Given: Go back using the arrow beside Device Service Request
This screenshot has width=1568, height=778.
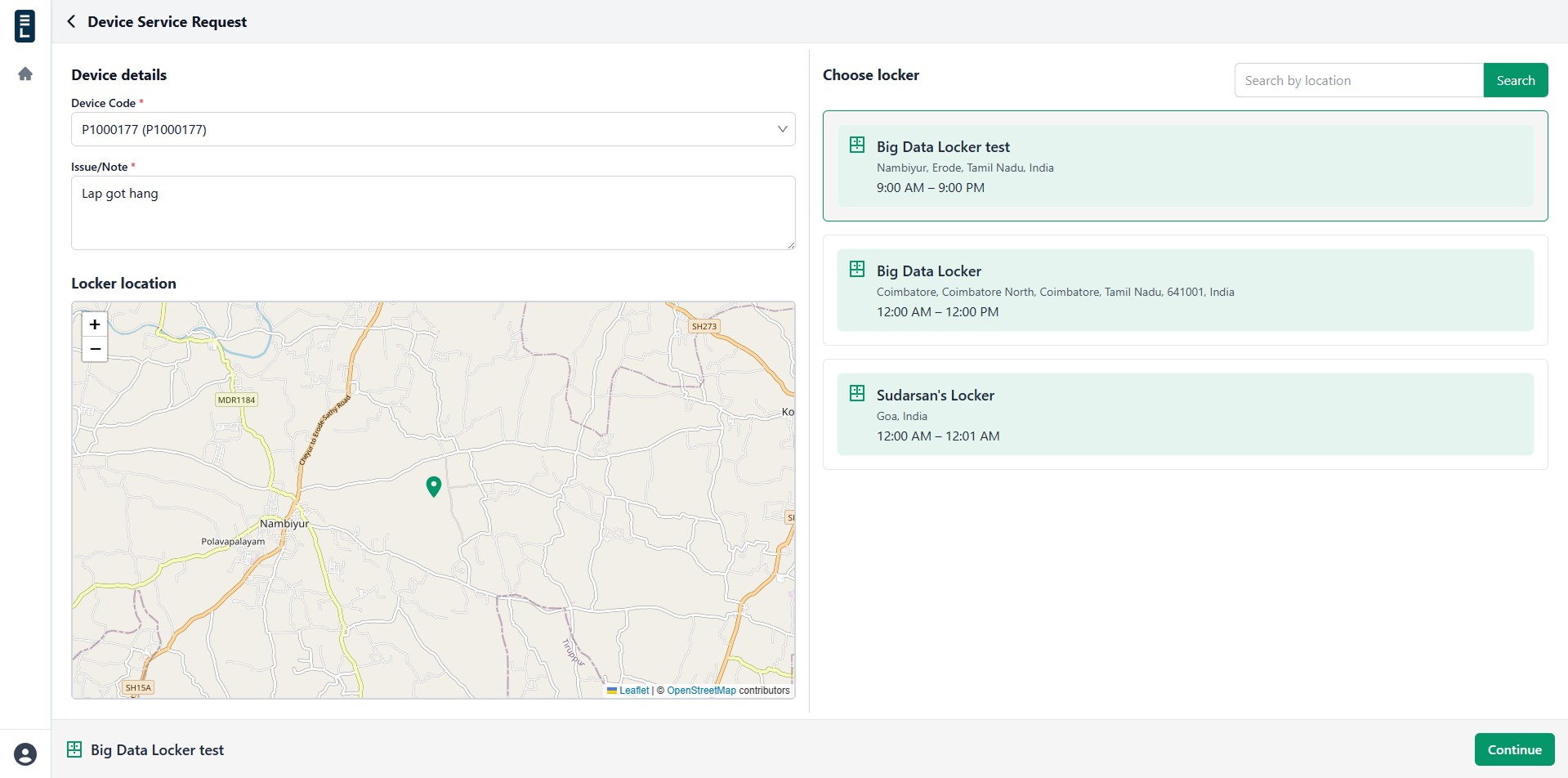Looking at the screenshot, I should (x=71, y=21).
